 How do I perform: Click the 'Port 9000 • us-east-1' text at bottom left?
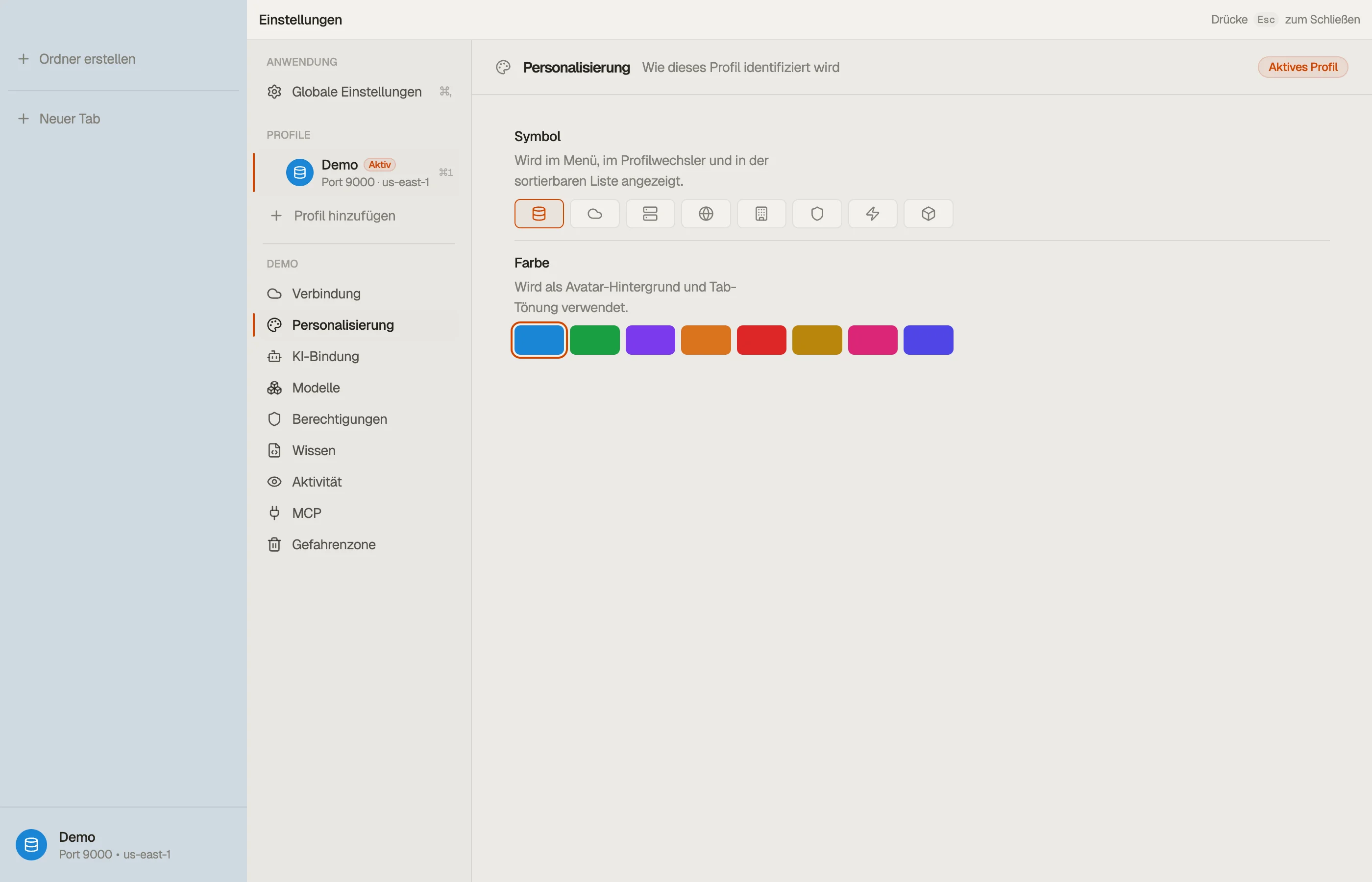pos(115,855)
